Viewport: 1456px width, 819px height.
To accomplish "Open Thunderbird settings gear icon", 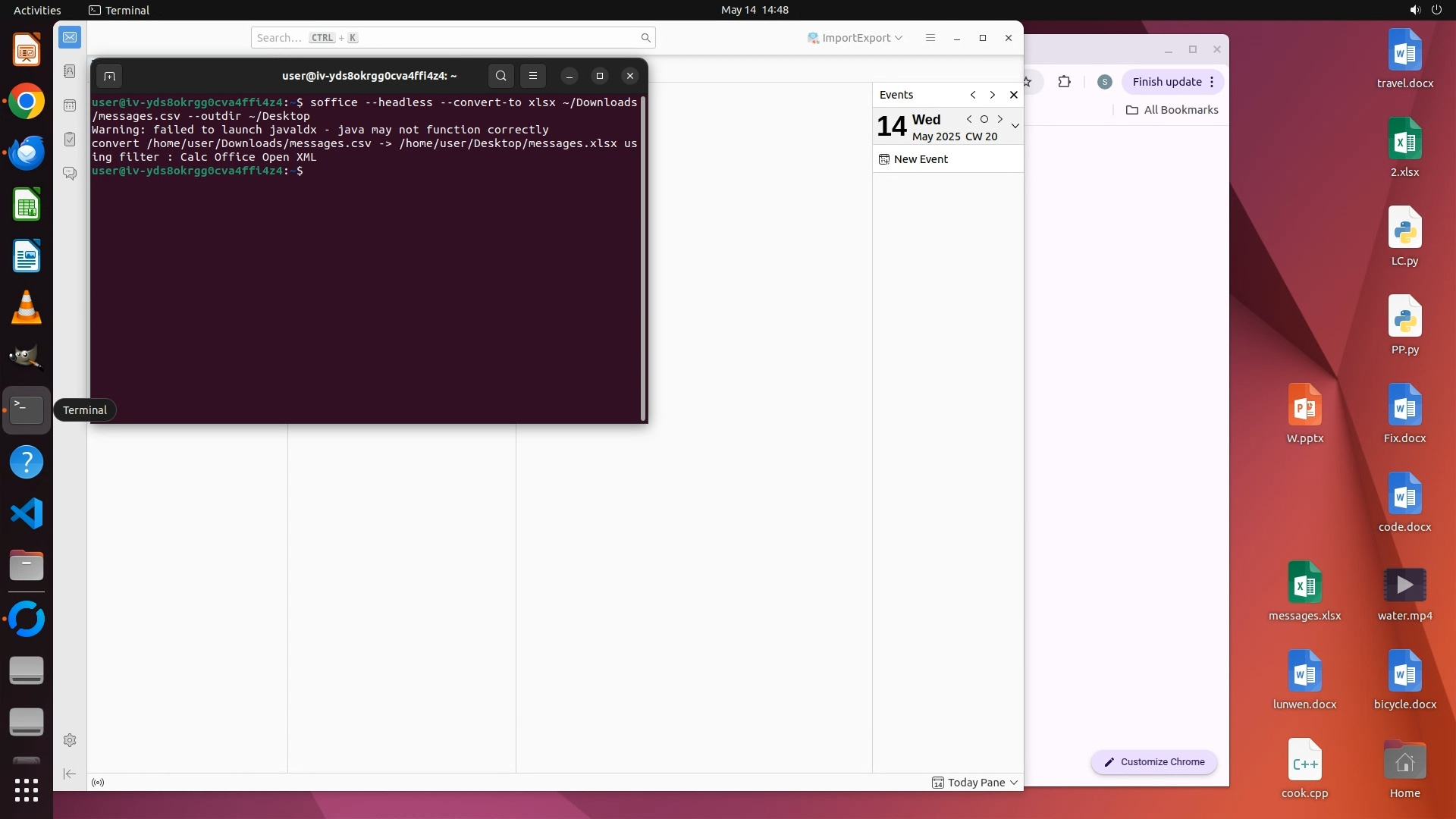I will click(x=70, y=740).
